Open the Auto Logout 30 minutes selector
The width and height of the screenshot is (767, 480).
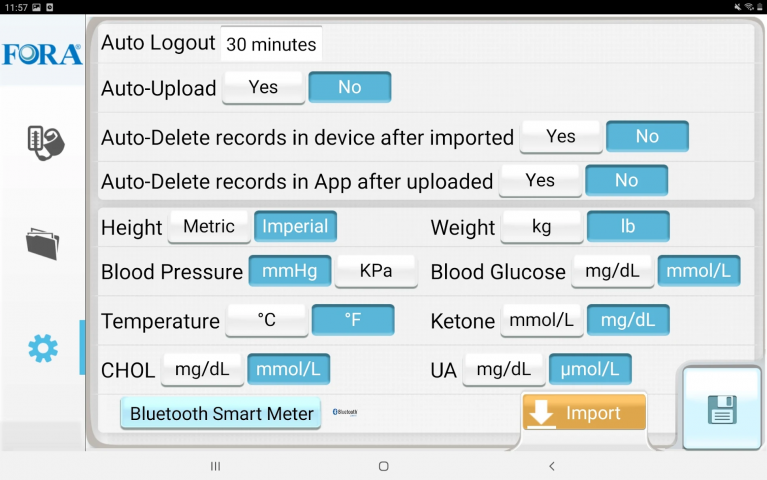[271, 44]
